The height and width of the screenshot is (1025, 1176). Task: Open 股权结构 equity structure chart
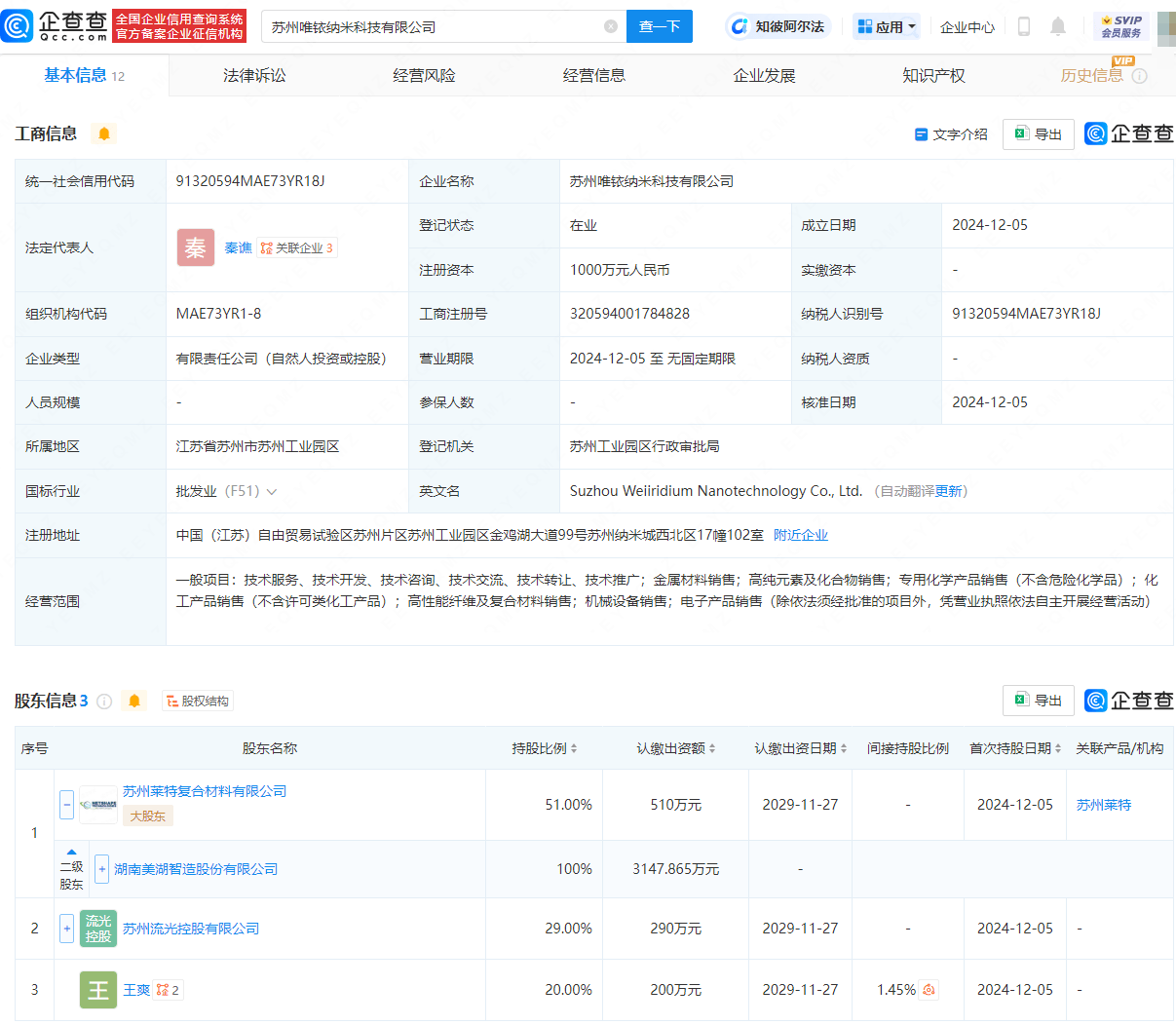coord(197,701)
